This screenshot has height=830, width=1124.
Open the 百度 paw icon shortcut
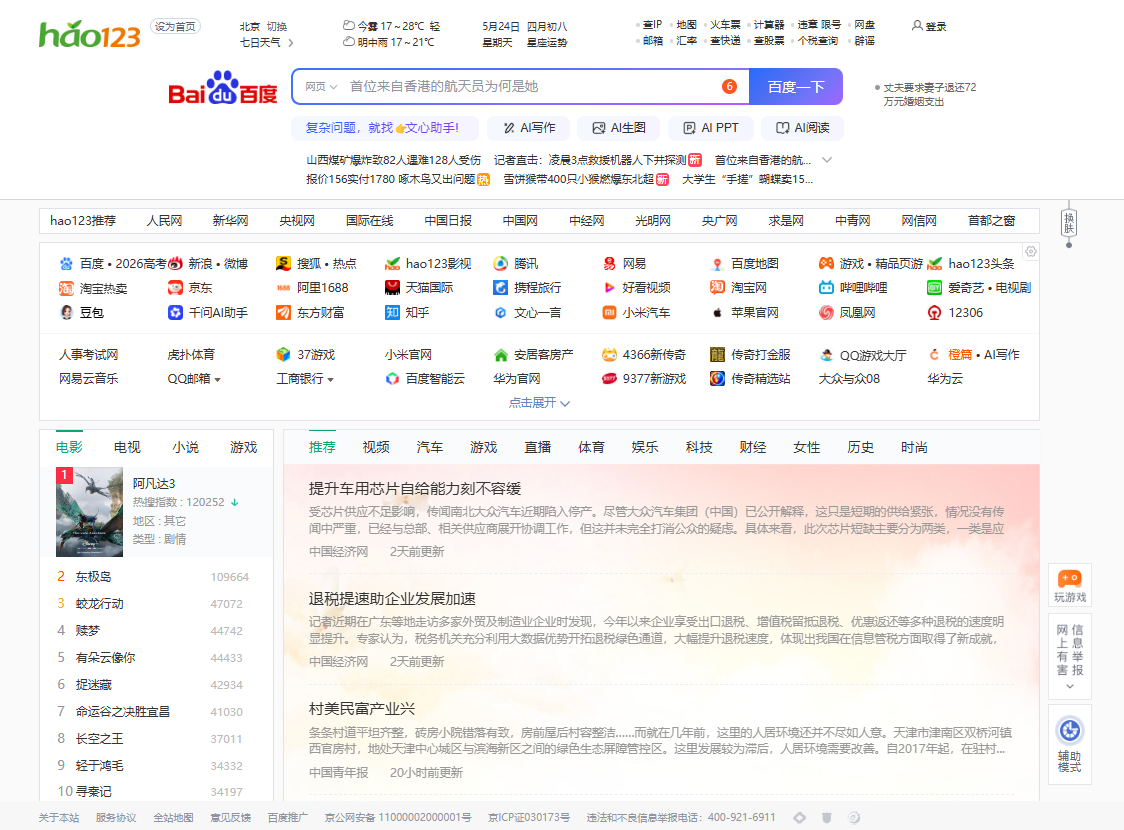(x=66, y=264)
